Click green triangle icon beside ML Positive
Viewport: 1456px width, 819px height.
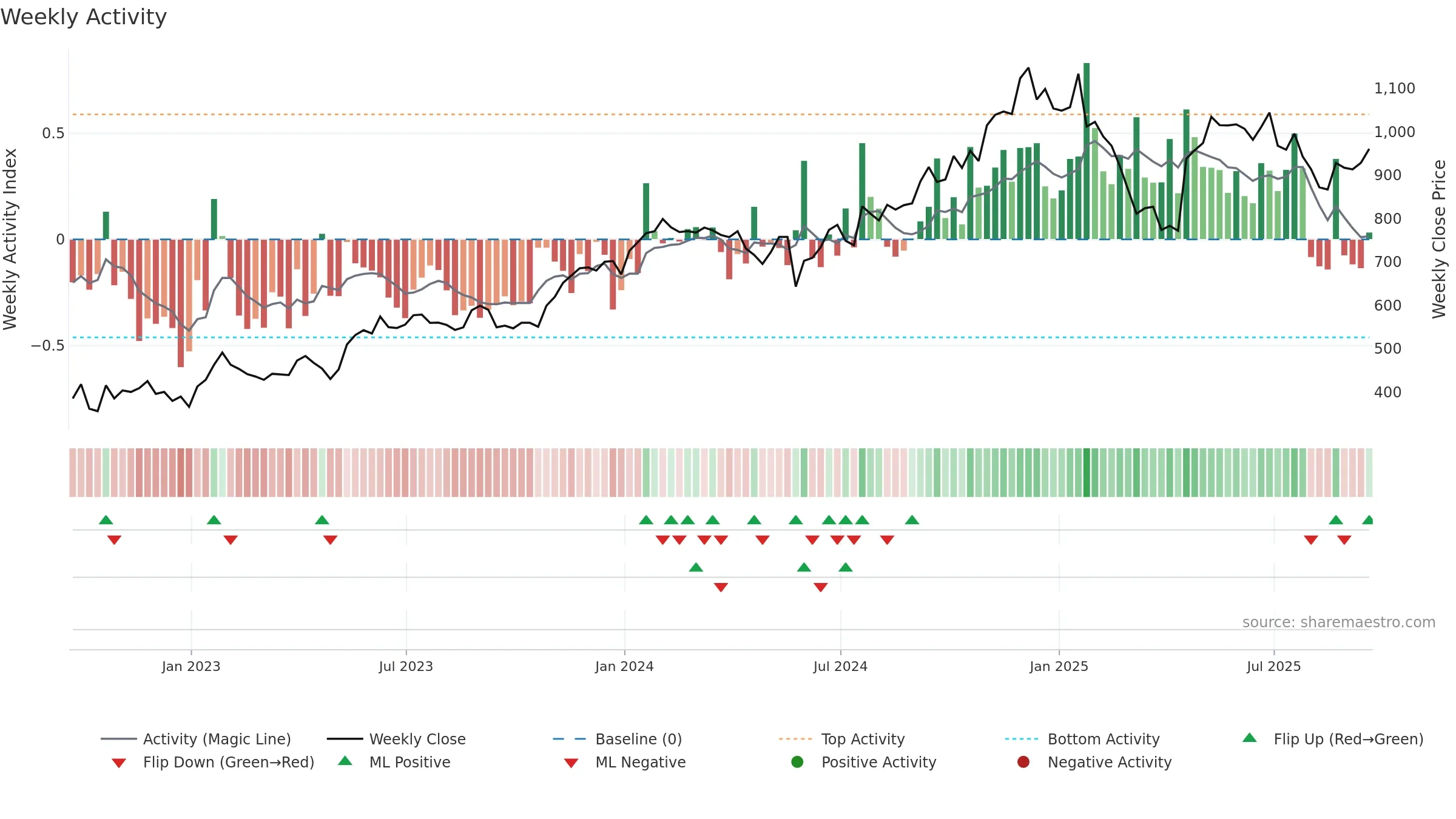click(345, 761)
